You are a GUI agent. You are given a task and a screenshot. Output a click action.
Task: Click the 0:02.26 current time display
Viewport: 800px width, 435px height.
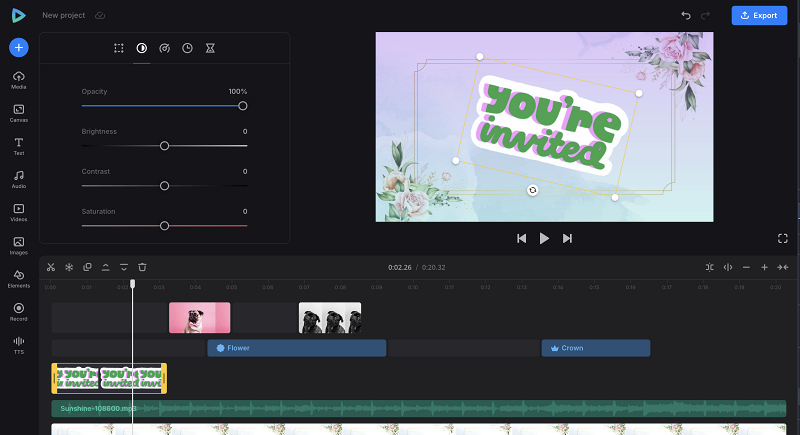click(x=399, y=267)
